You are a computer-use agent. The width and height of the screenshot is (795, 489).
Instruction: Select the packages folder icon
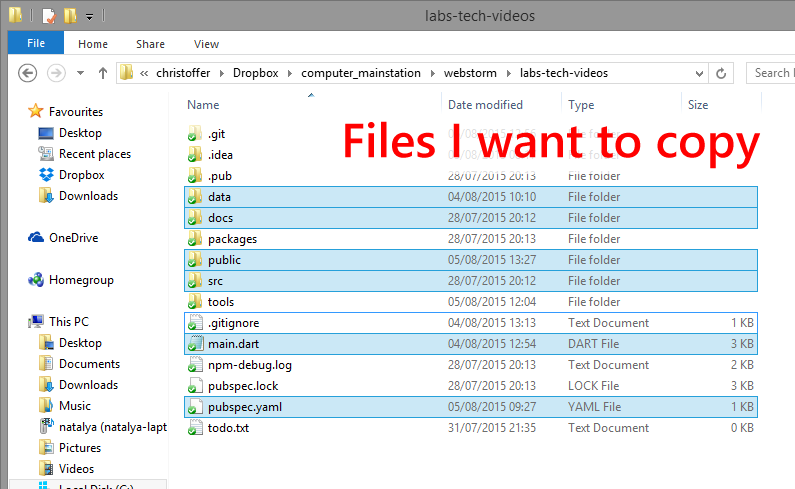pos(195,239)
